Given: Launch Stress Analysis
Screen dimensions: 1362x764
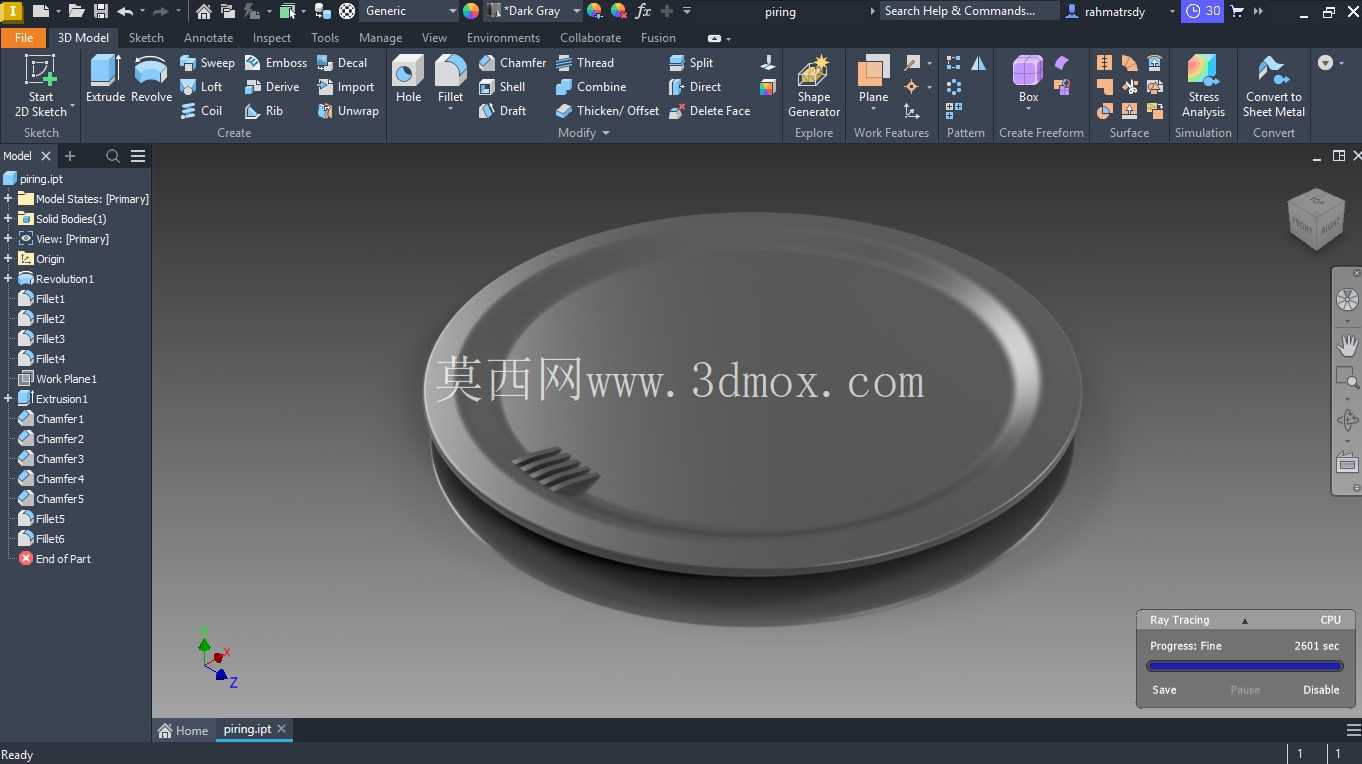Looking at the screenshot, I should pos(1203,86).
